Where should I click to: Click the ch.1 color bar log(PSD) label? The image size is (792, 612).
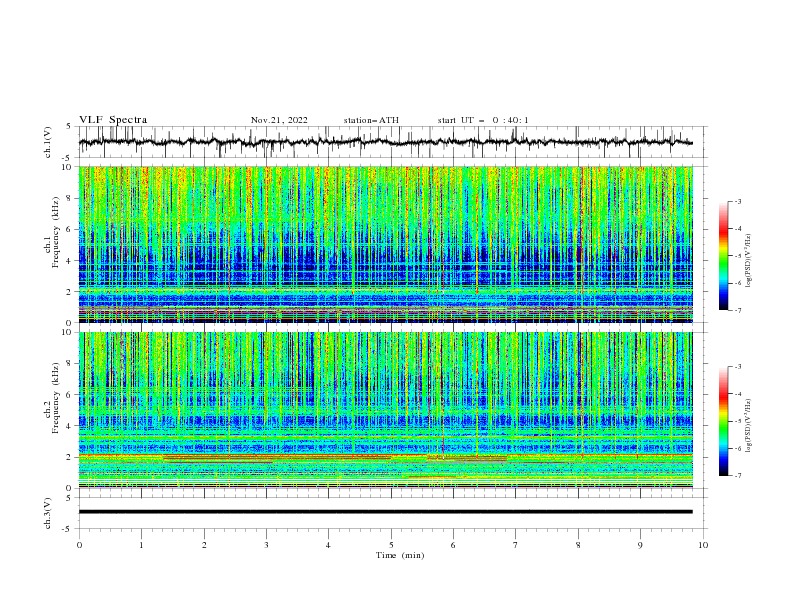[749, 261]
